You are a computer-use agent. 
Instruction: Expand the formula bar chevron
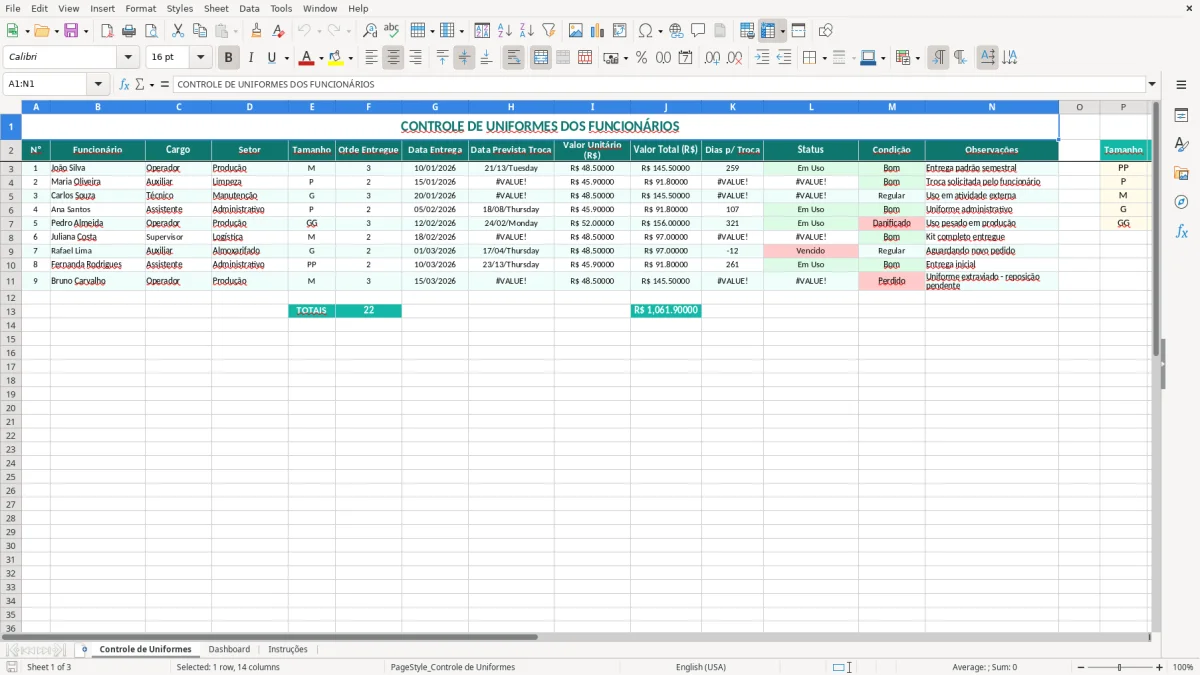click(1153, 84)
